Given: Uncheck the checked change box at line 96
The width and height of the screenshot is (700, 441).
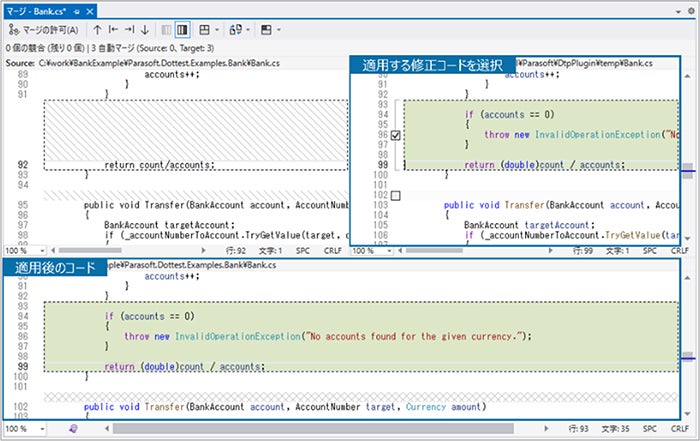Looking at the screenshot, I should click(397, 135).
